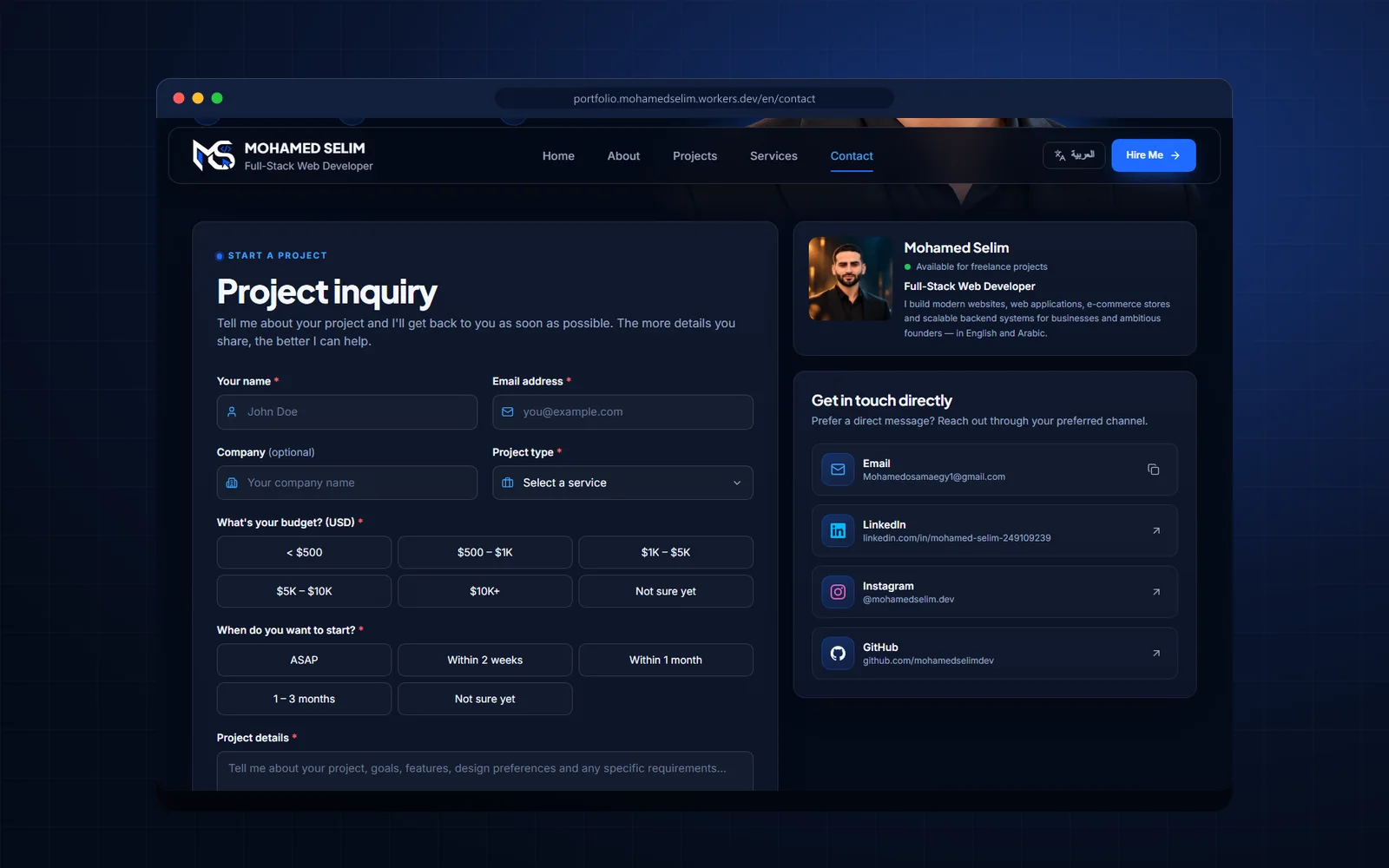Click the green maximize window dot
Image resolution: width=1389 pixels, height=868 pixels.
pos(217,98)
